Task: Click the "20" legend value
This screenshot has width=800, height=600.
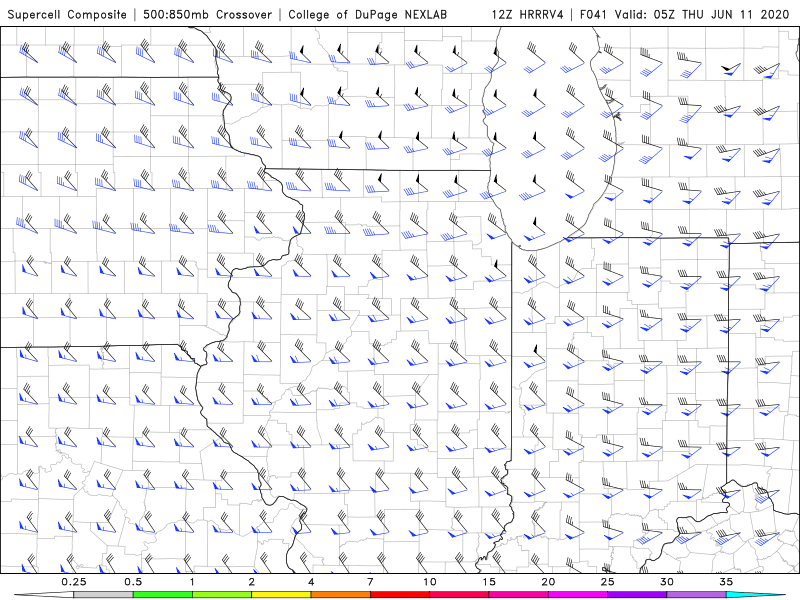Action: [x=548, y=582]
